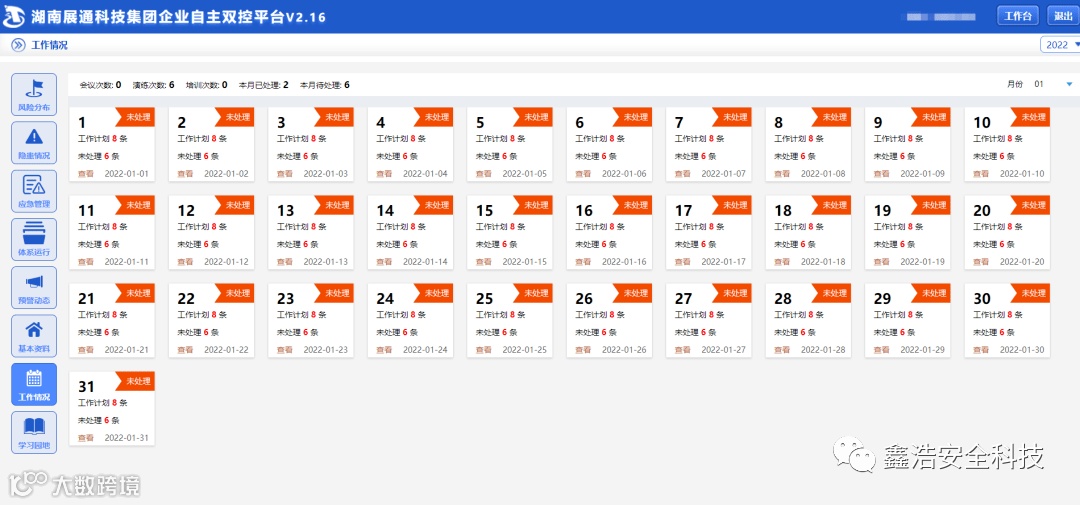Select the day 29 card number

tap(882, 299)
